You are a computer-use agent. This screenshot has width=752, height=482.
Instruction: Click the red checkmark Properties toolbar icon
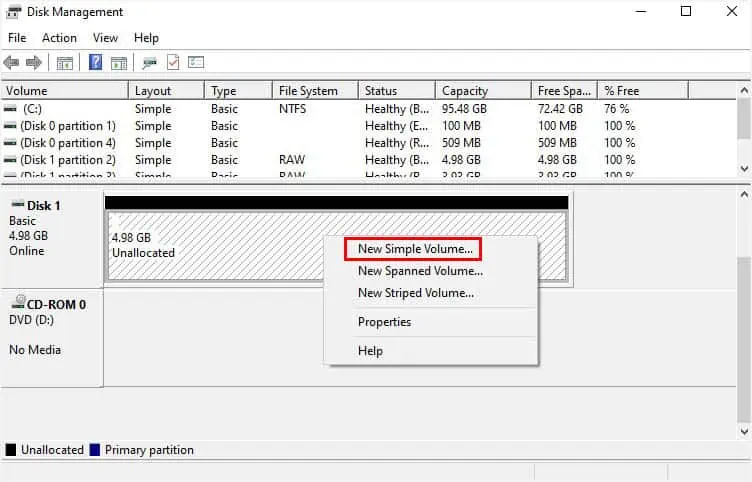[173, 63]
